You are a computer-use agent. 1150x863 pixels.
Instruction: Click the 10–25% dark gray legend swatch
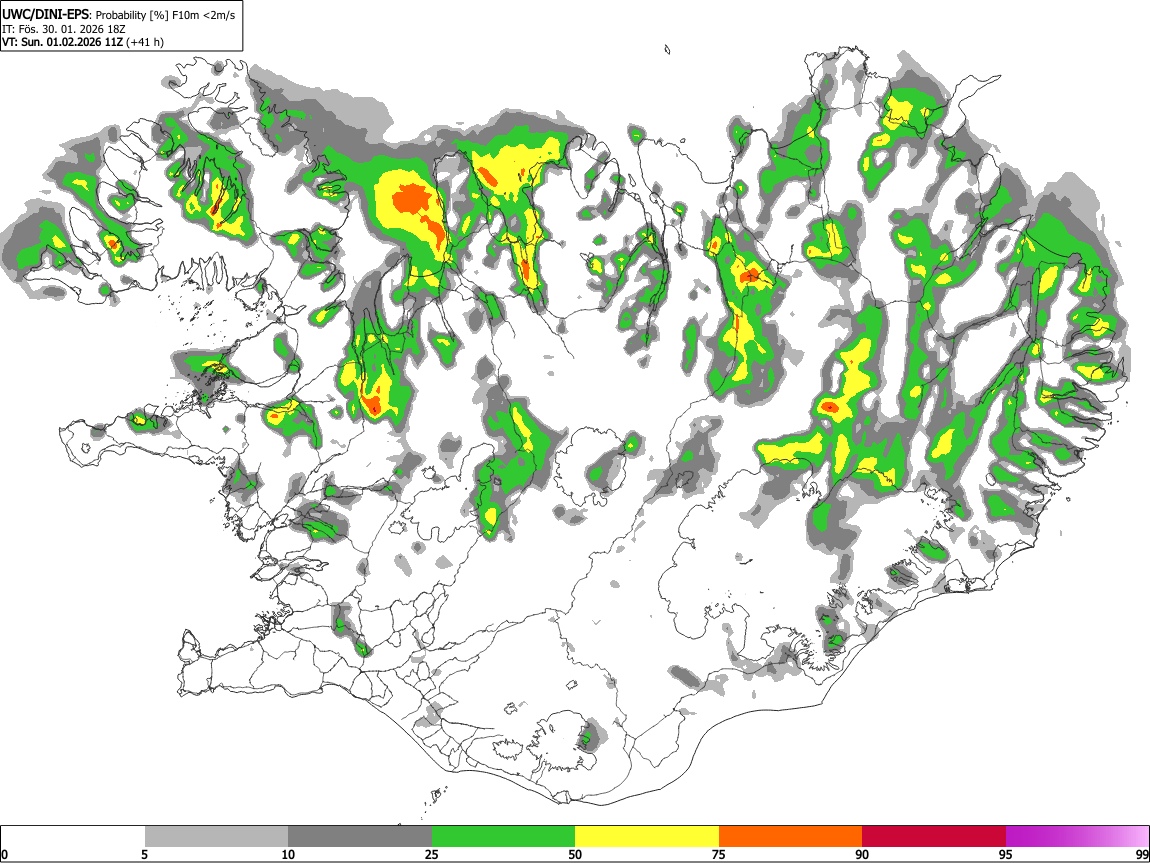pos(360,837)
